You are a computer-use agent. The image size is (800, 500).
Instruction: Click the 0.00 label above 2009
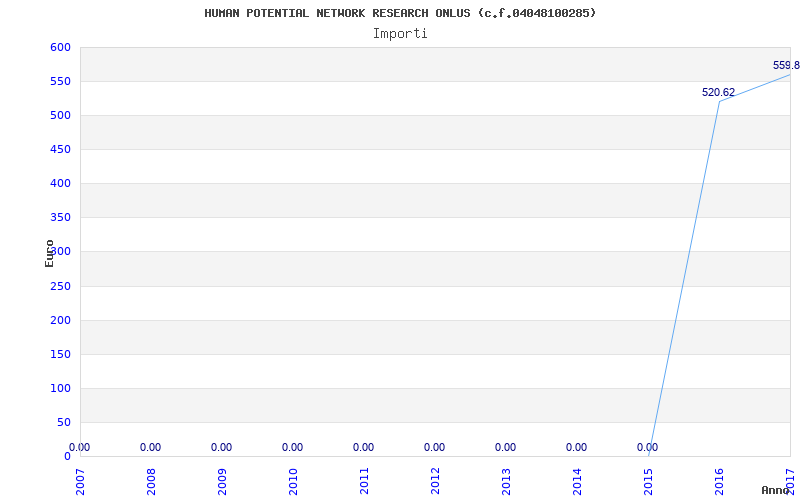(x=221, y=447)
